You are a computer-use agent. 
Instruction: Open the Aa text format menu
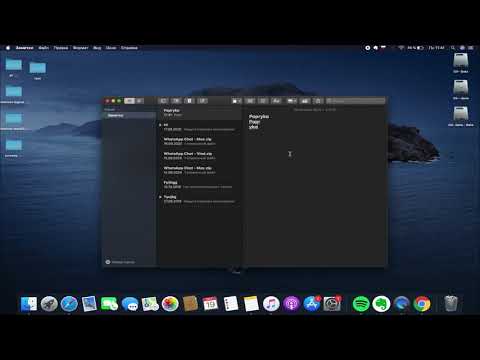pyautogui.click(x=276, y=101)
